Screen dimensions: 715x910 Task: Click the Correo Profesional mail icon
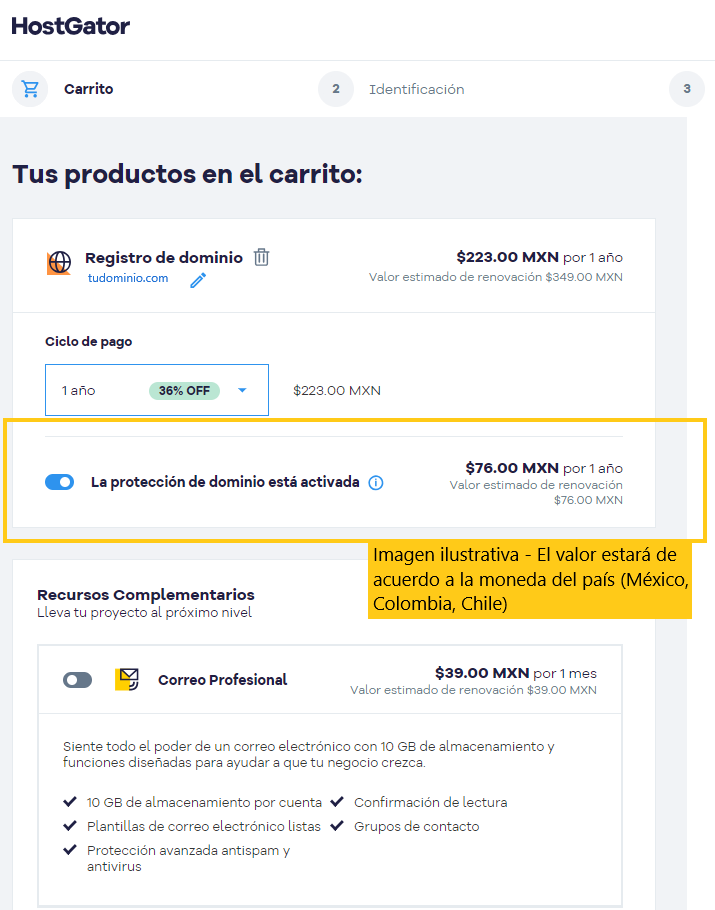click(127, 679)
